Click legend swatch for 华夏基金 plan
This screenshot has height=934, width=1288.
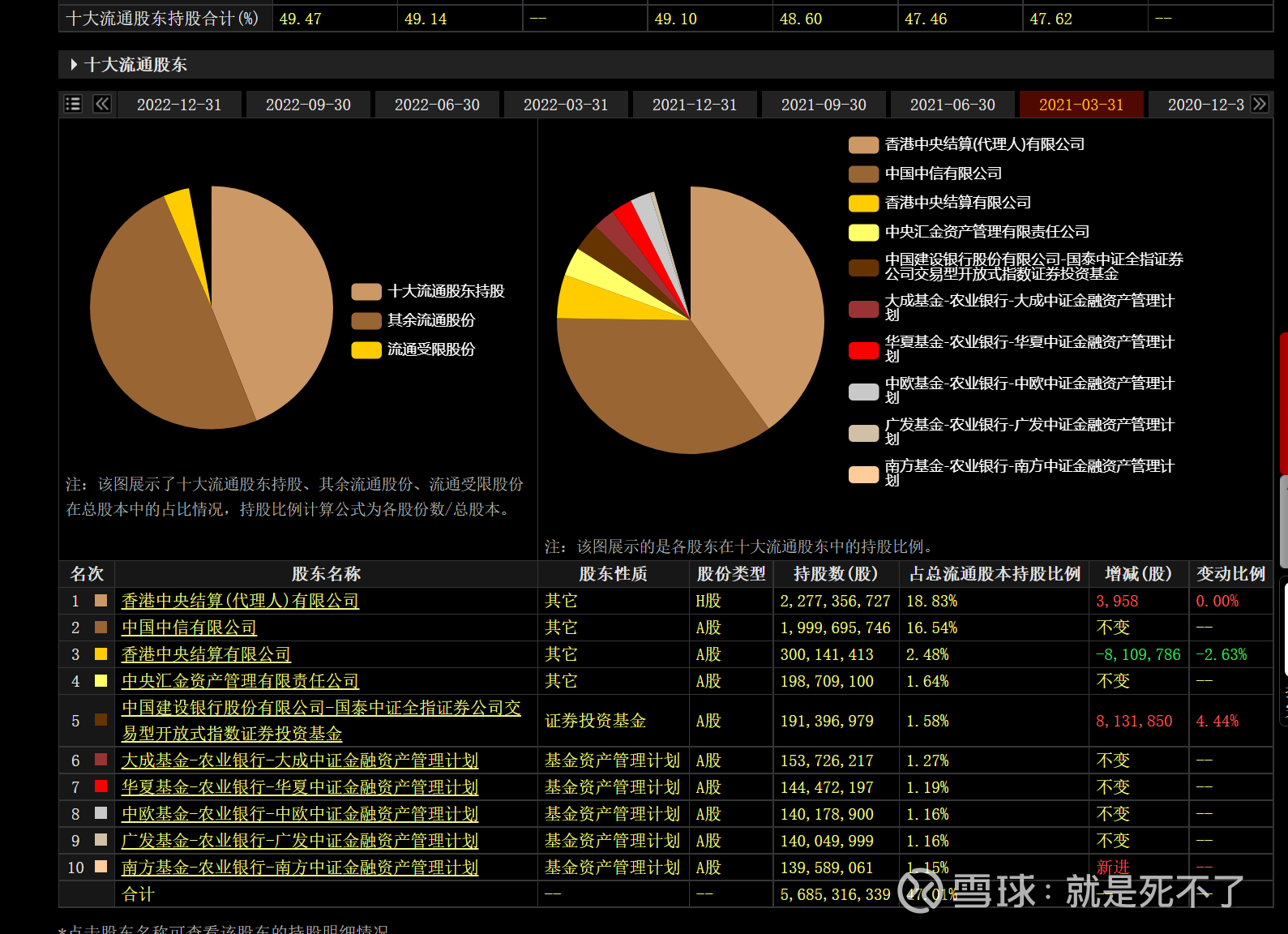tap(863, 350)
